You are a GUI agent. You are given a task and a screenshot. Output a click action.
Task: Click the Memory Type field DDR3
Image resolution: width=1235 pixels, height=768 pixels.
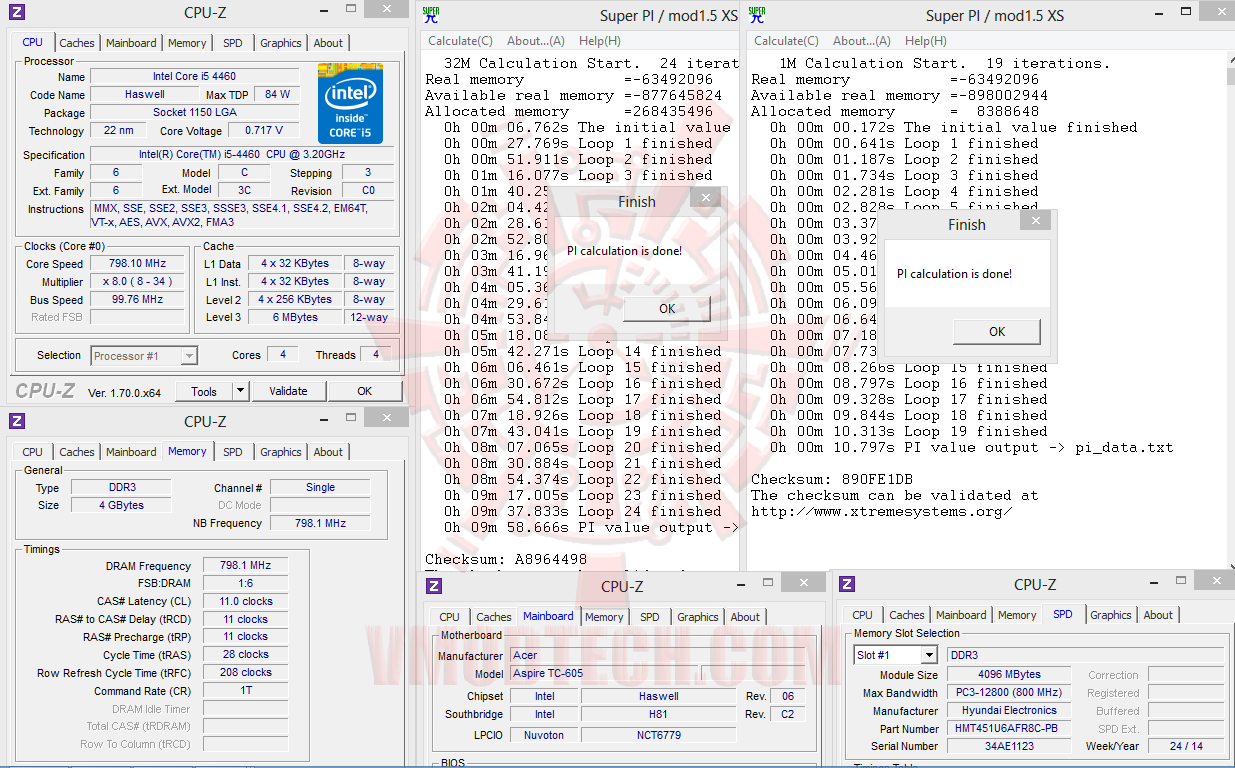tap(121, 487)
